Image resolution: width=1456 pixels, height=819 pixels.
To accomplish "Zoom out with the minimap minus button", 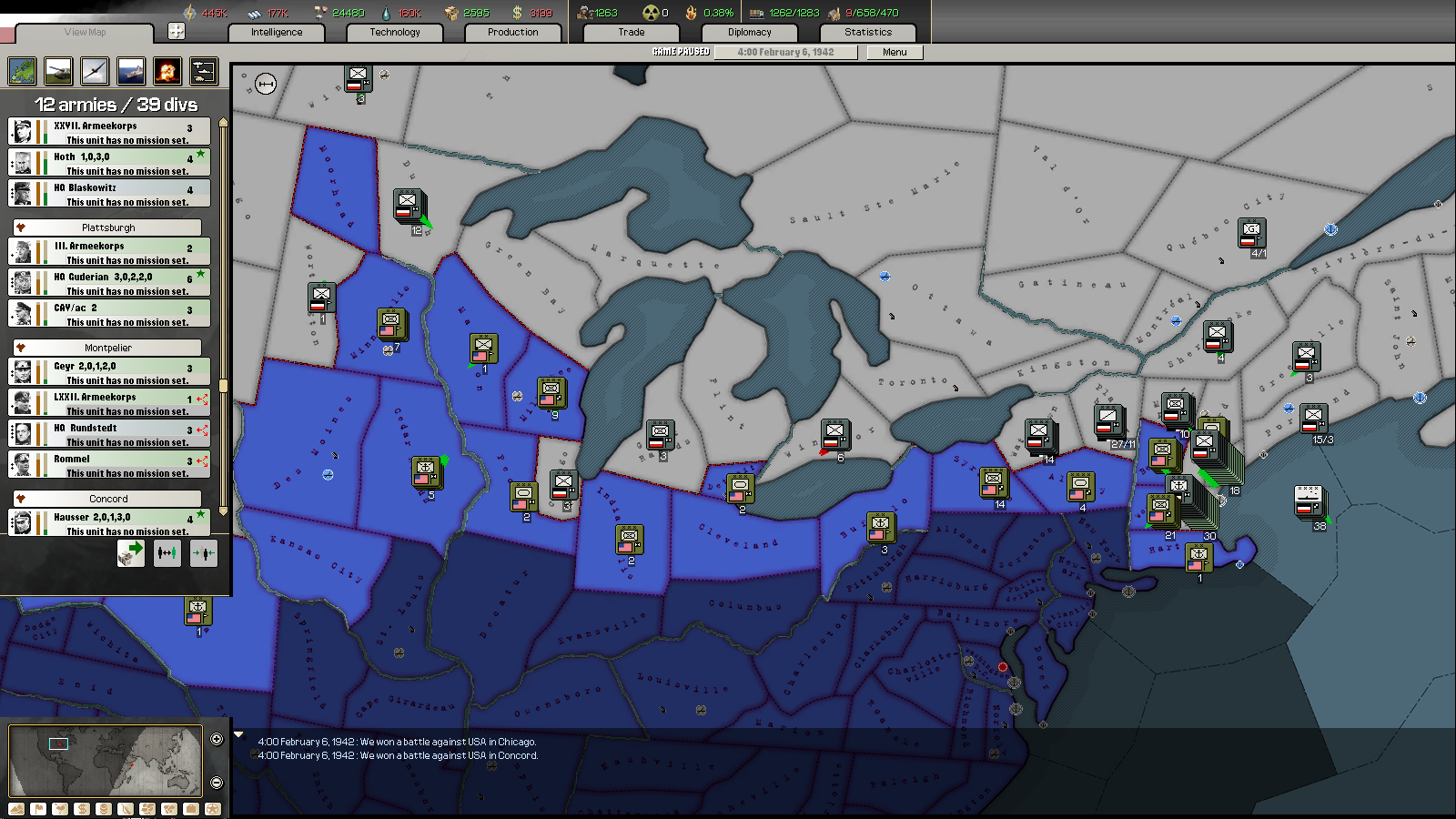I will click(x=217, y=783).
